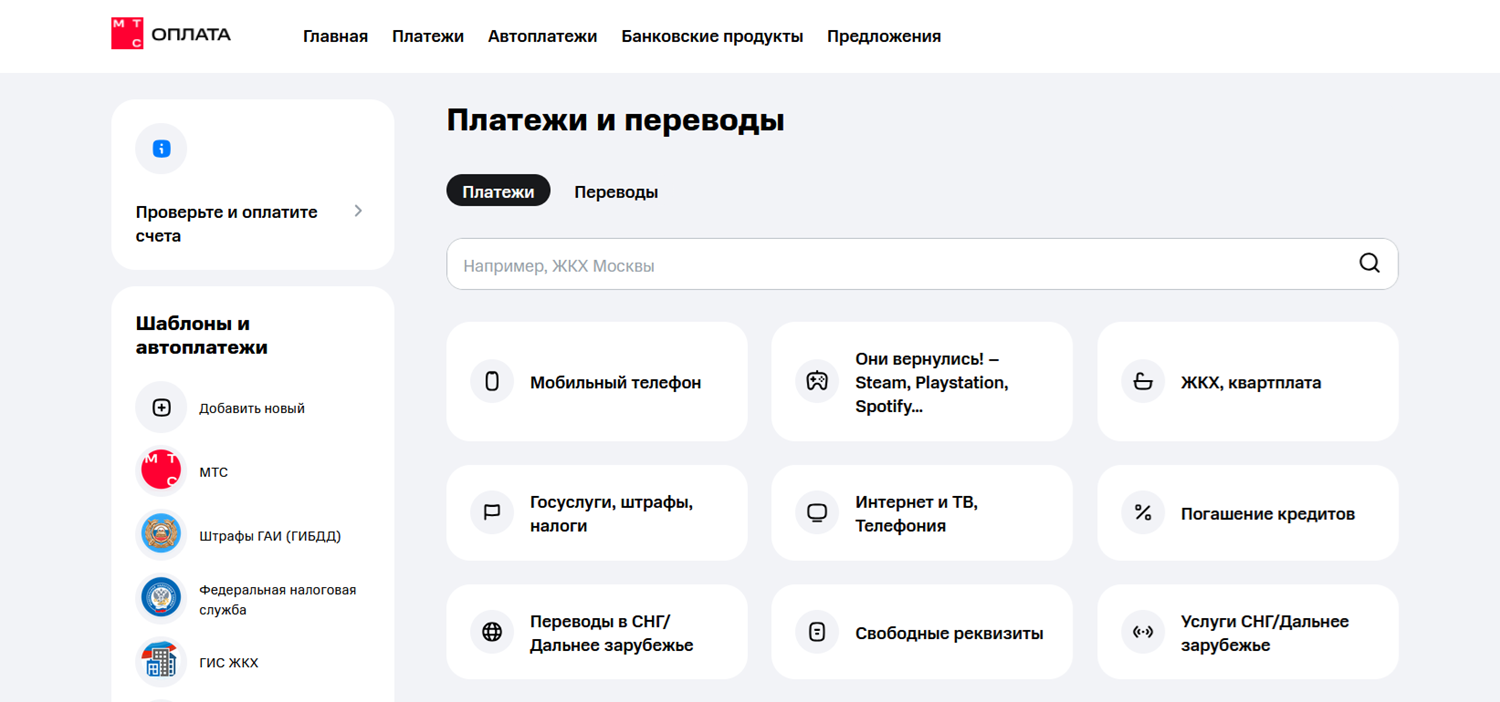Click the mobile phone icon

coord(492,381)
